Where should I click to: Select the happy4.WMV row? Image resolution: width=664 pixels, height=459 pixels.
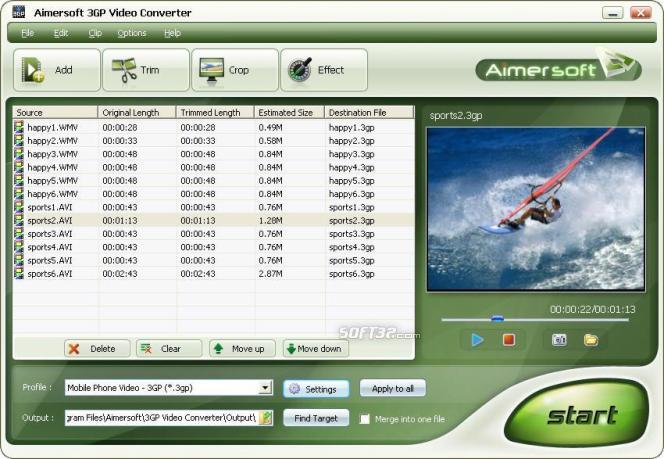click(213, 167)
